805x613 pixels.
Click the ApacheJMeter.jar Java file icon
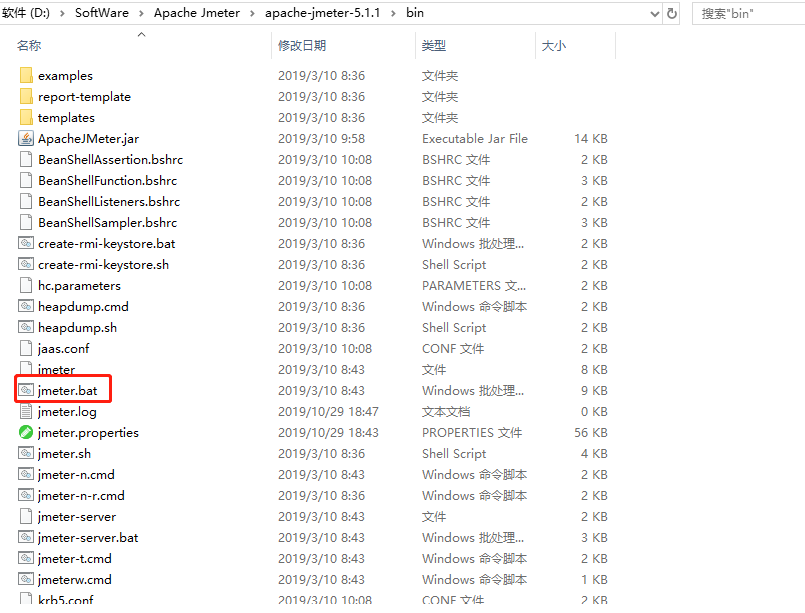pos(26,139)
